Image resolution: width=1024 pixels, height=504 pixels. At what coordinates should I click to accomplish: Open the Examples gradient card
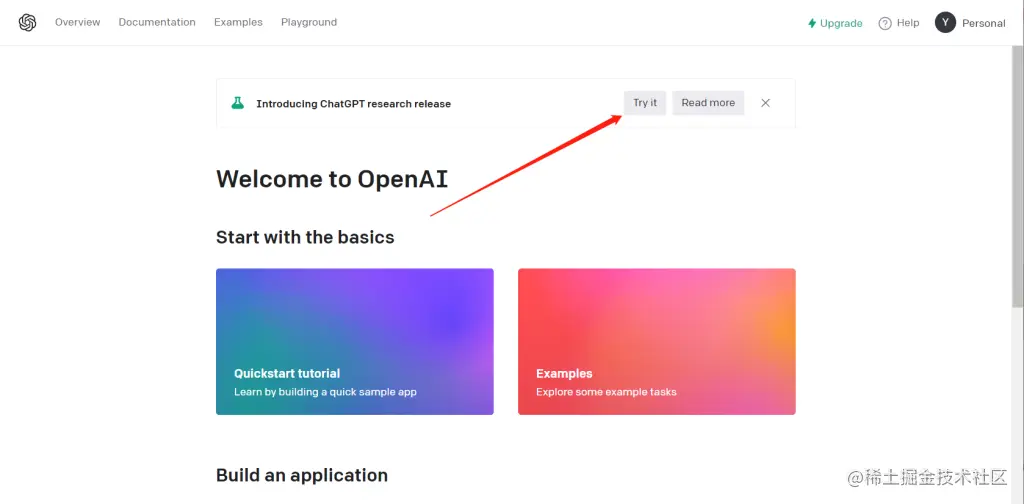click(656, 341)
